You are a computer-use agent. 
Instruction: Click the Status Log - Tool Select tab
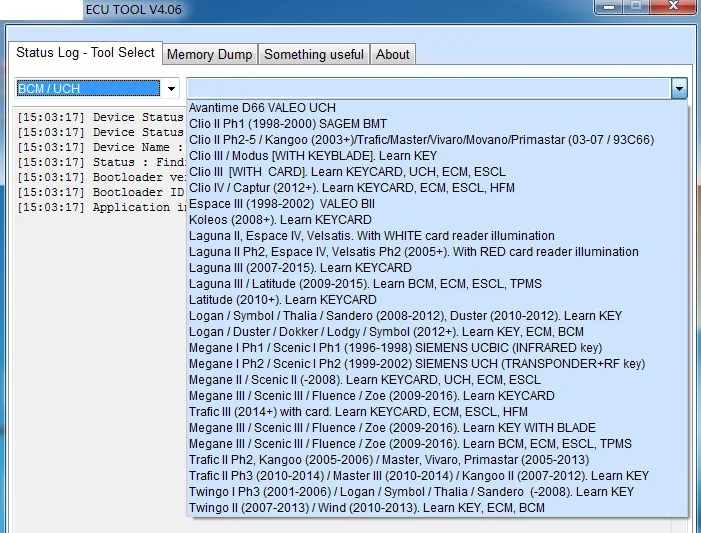tap(86, 53)
